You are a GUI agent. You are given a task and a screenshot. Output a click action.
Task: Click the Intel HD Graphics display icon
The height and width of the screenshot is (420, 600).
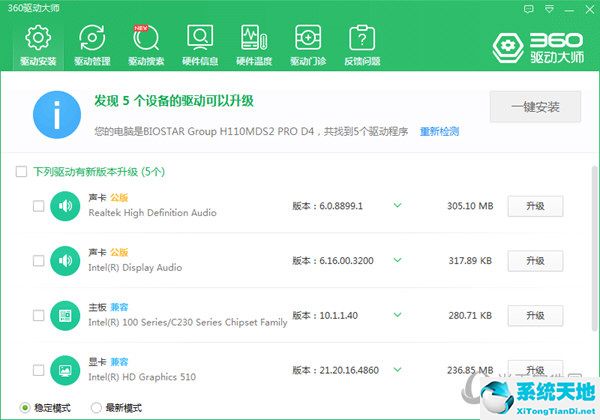(65, 370)
